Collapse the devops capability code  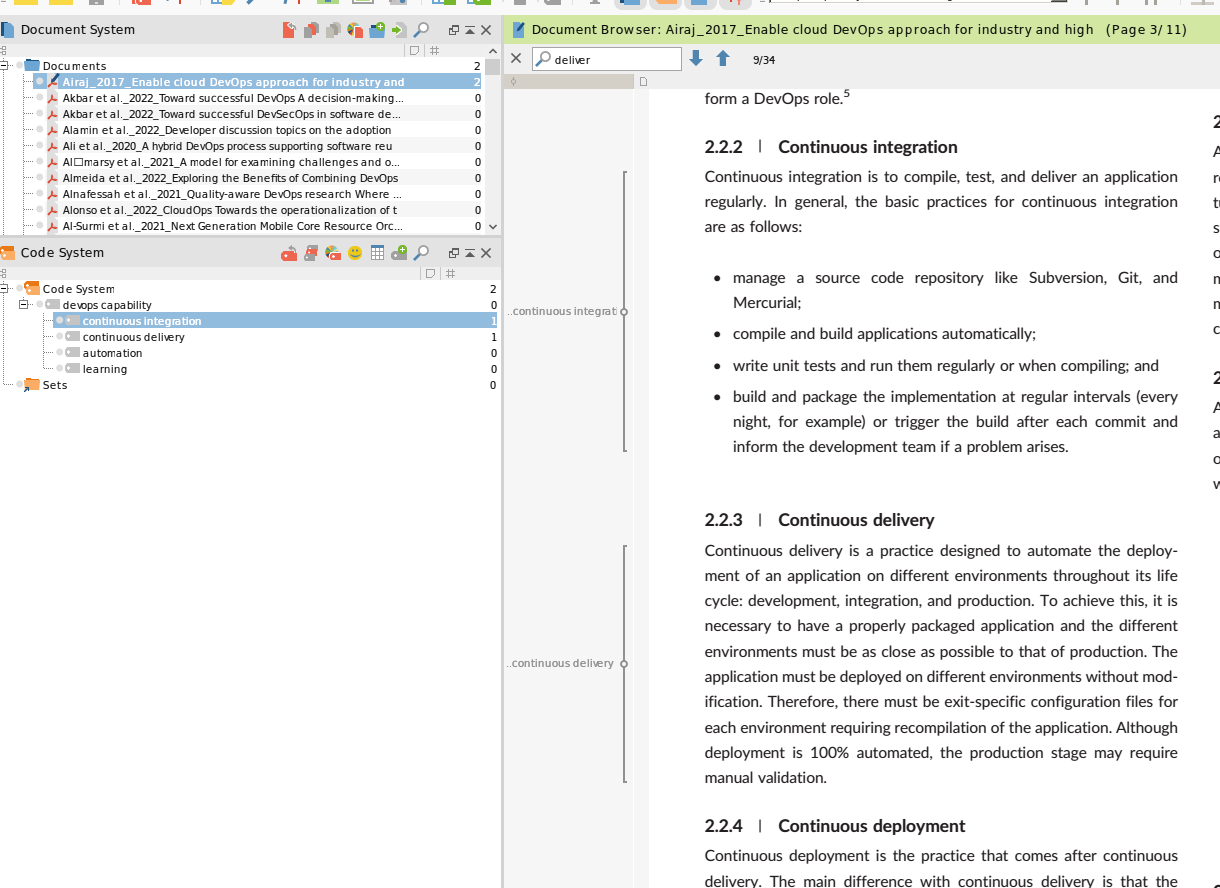coord(22,305)
